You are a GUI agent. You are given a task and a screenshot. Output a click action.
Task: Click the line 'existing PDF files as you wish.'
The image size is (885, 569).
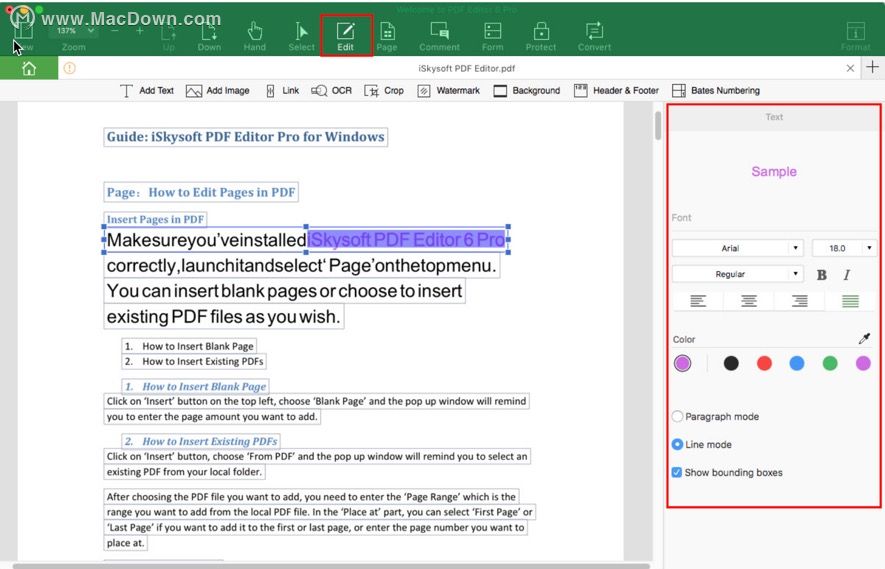coord(224,317)
